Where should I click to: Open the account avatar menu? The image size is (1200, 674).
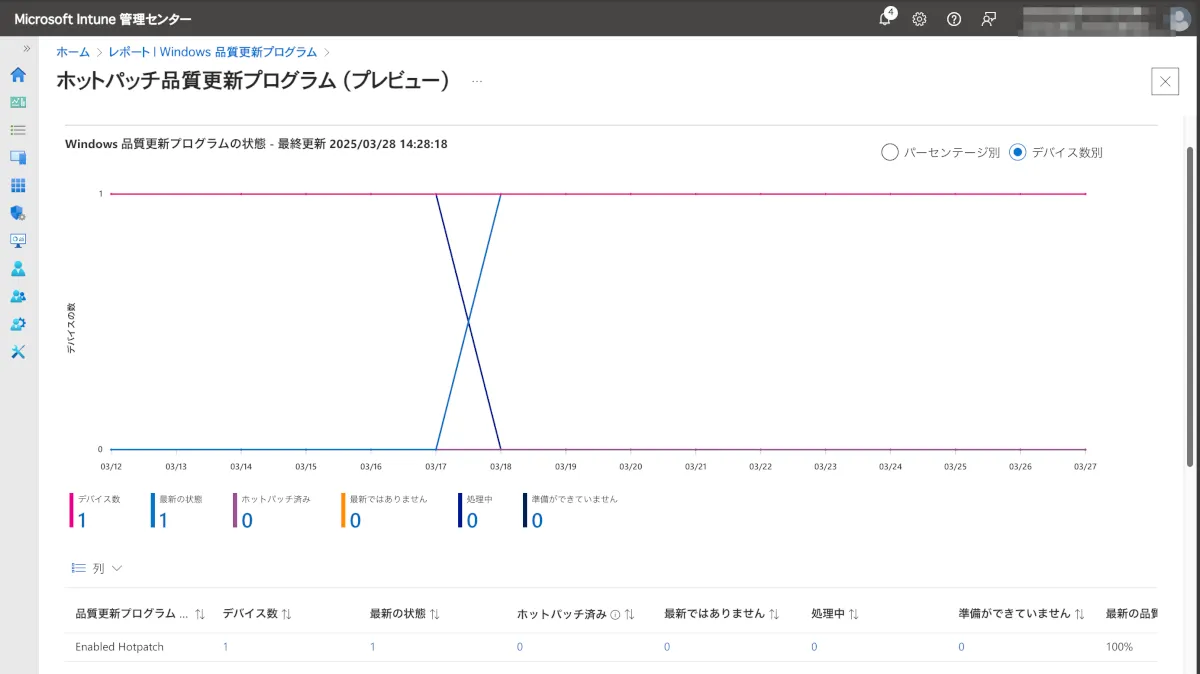(1179, 19)
